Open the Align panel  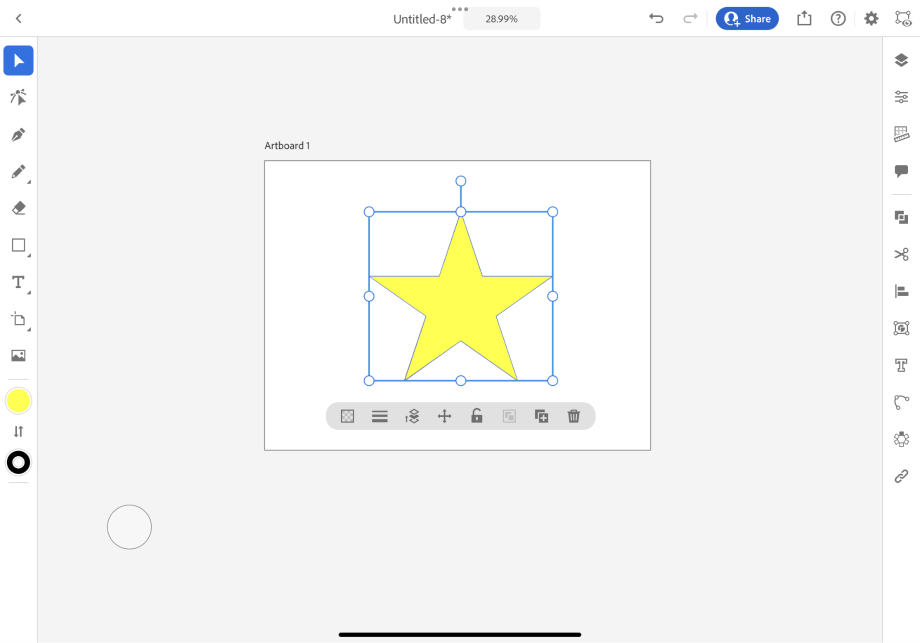[901, 291]
